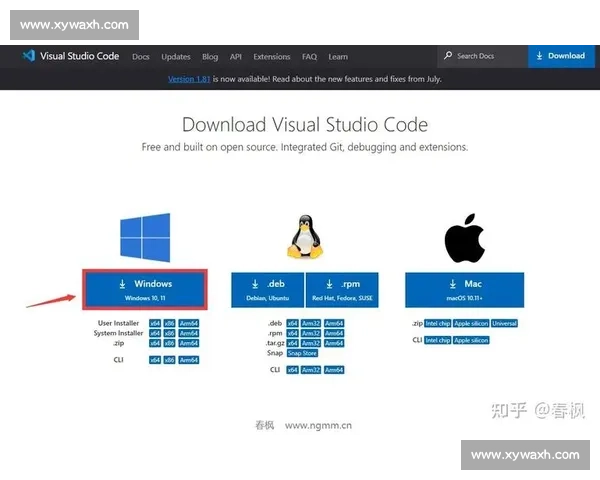Open the Version 1.81 link
This screenshot has width=600, height=480.
point(189,79)
